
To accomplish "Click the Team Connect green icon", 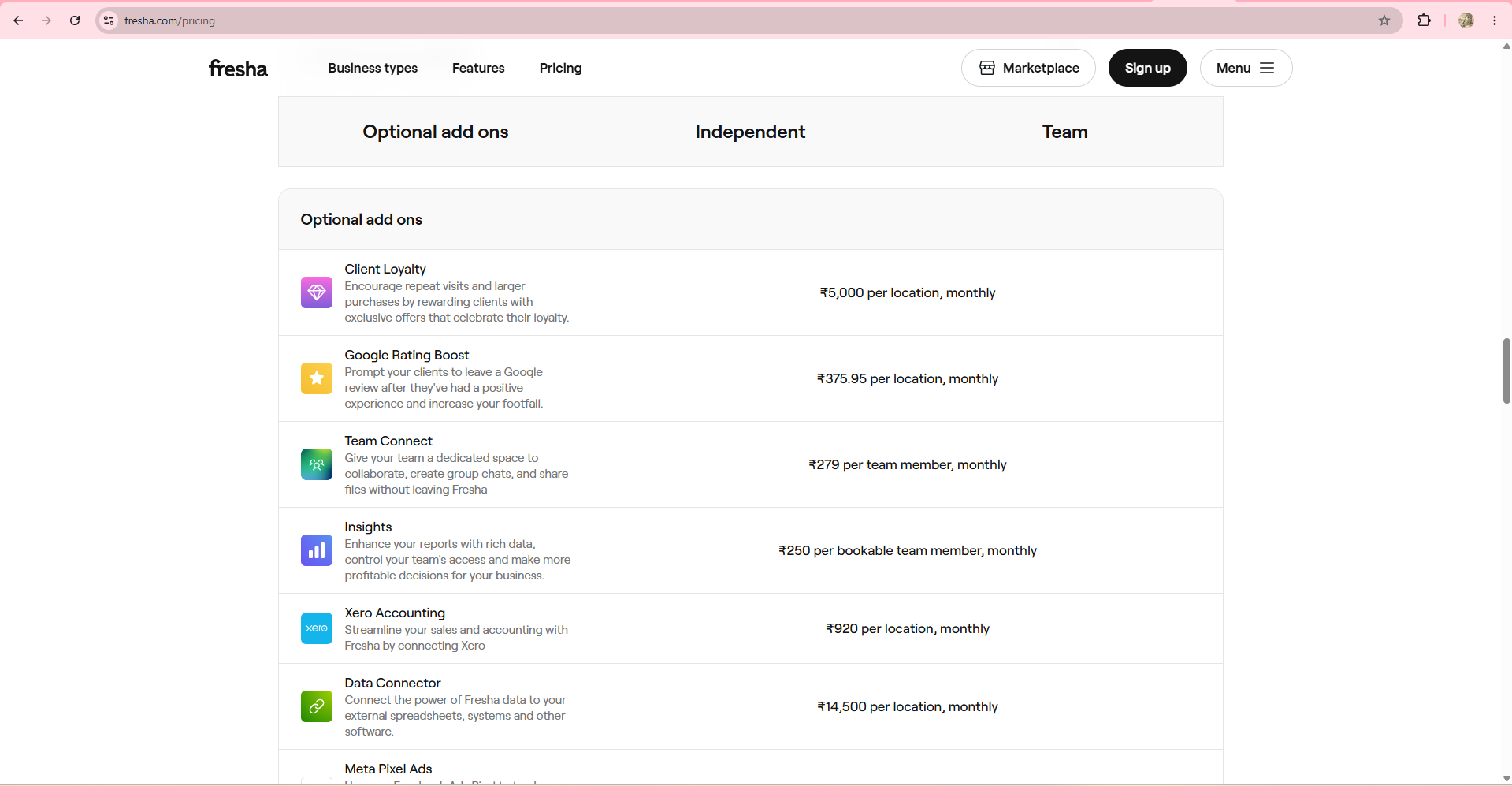I will 317,464.
